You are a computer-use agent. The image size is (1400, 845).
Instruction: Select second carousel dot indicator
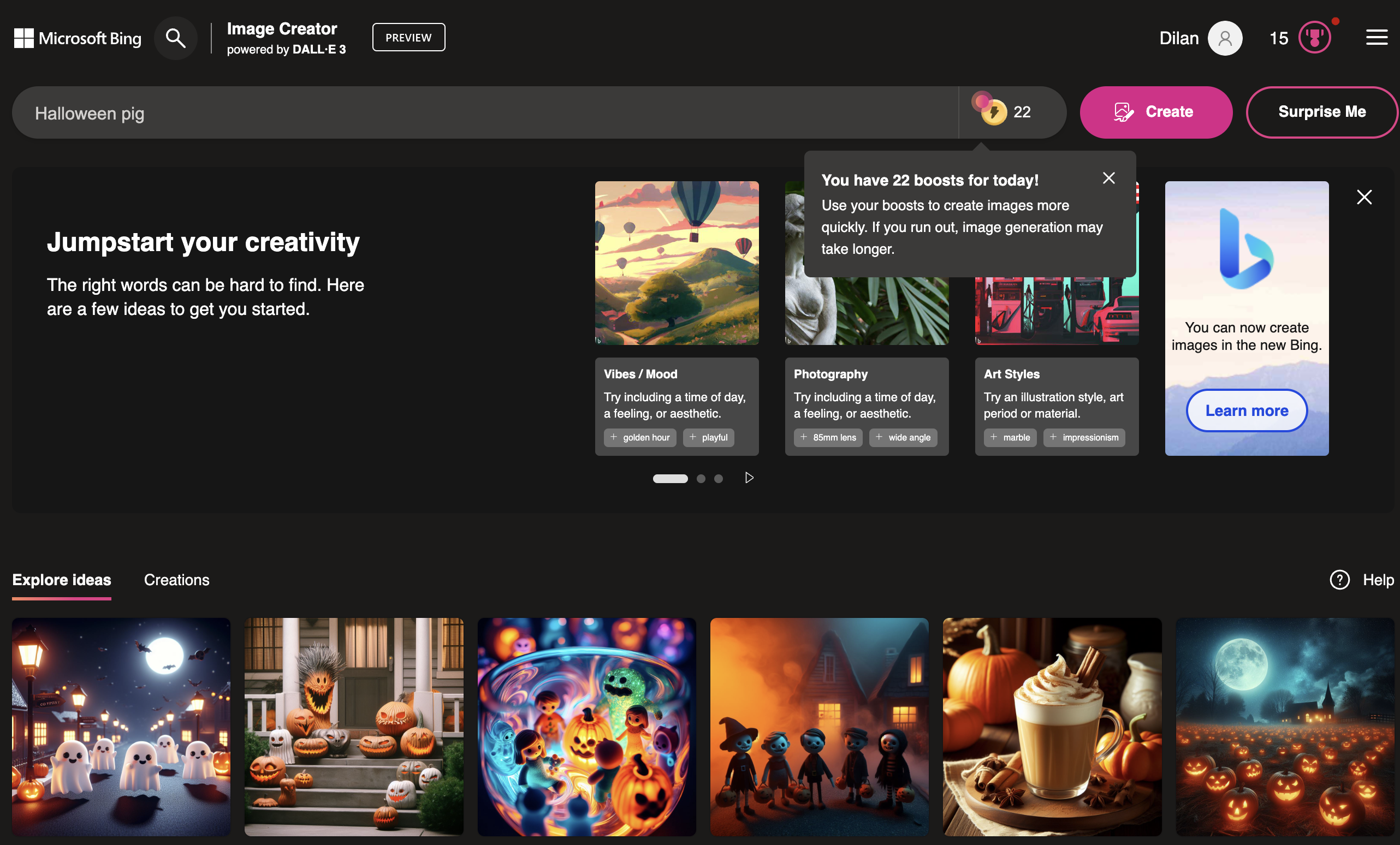(x=701, y=478)
